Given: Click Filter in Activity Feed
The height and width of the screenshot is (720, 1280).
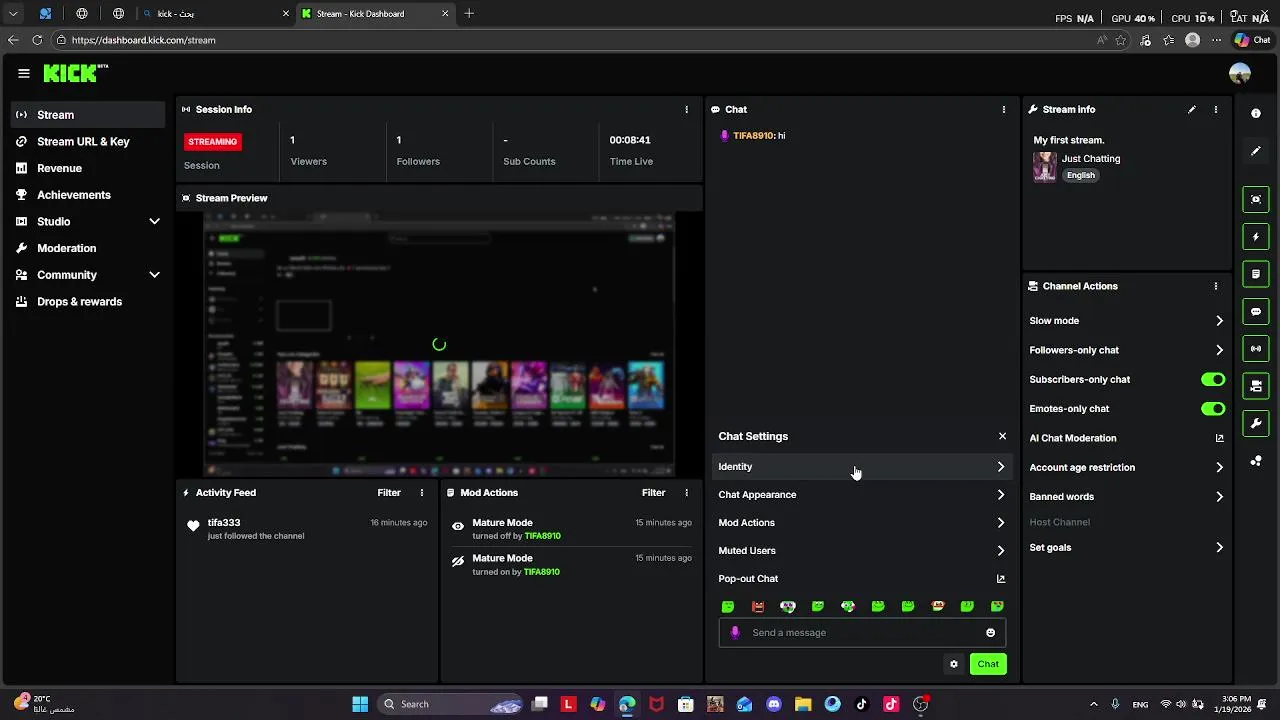Looking at the screenshot, I should coord(389,493).
